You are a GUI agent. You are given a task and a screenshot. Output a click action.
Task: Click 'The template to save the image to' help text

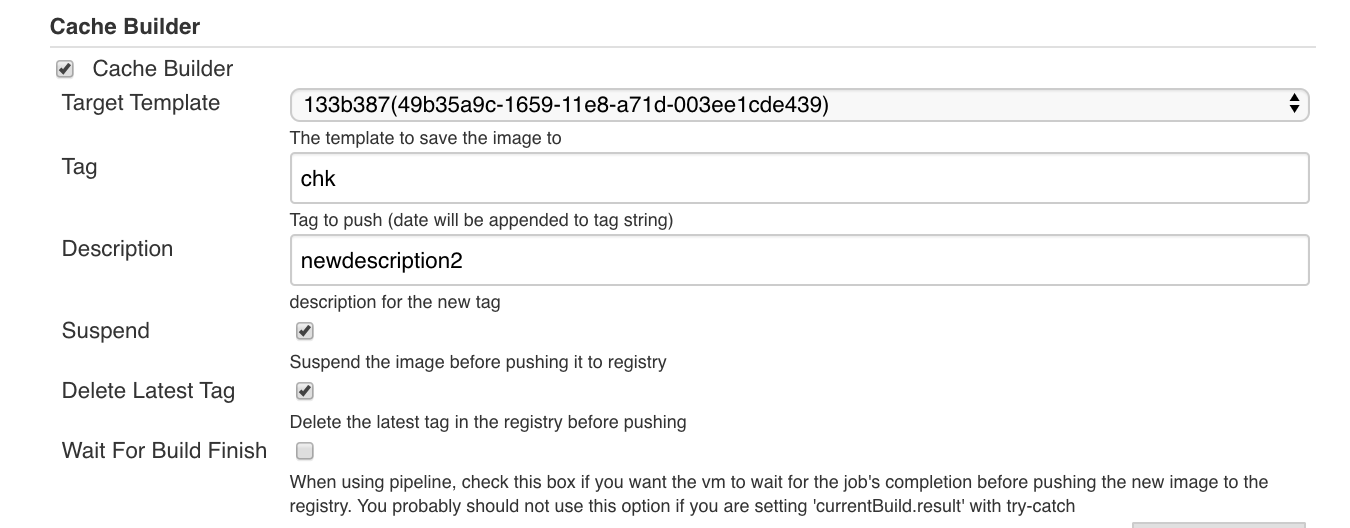tap(426, 139)
